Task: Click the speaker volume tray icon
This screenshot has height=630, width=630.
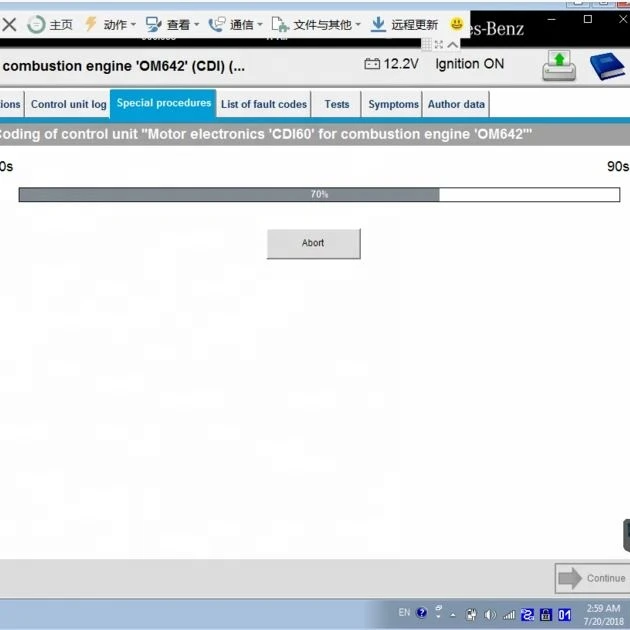Action: pyautogui.click(x=490, y=614)
